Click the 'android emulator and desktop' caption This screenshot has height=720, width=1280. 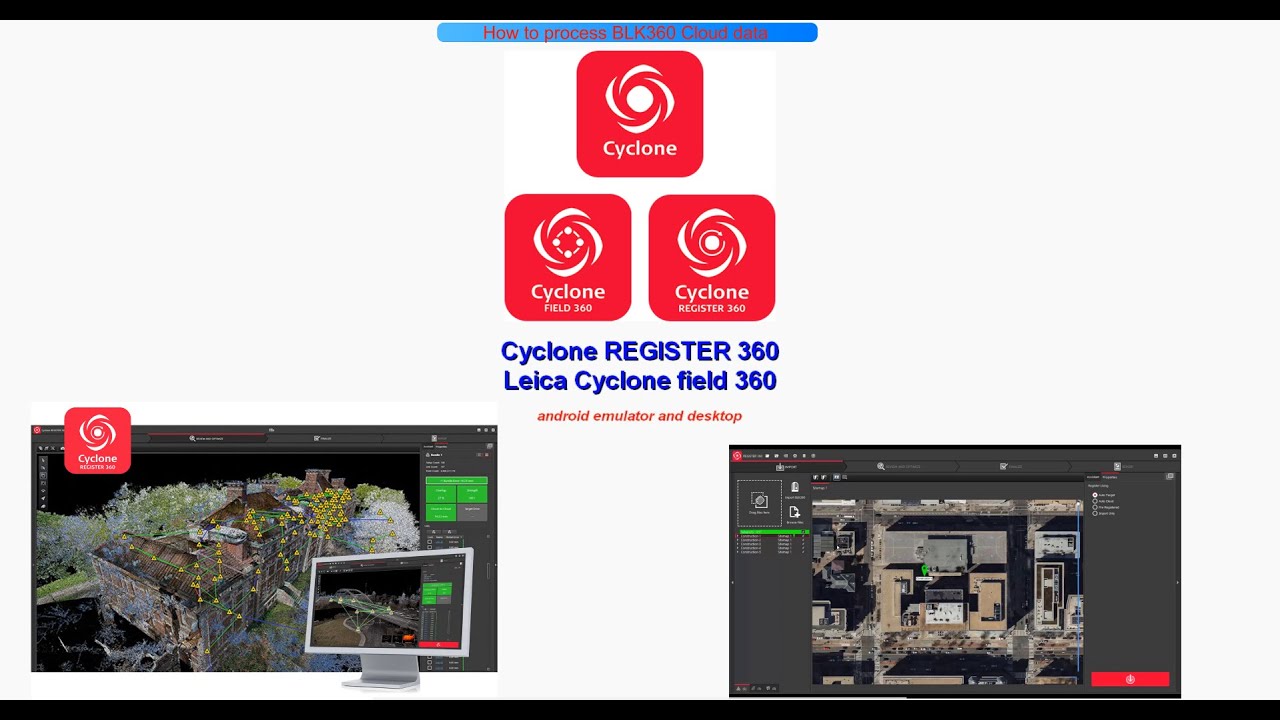point(640,416)
